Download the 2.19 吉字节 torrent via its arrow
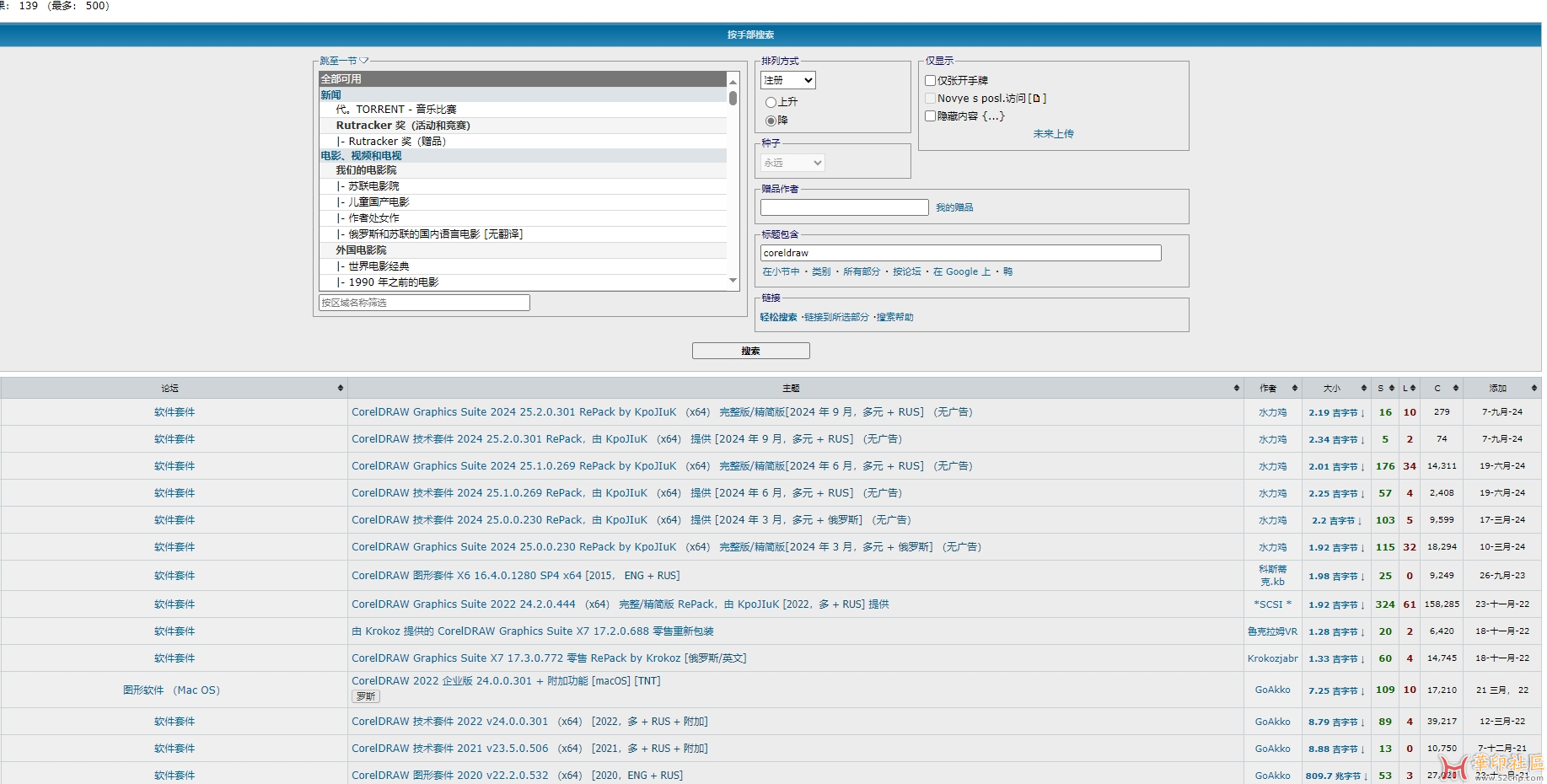This screenshot has width=1547, height=784. [1362, 413]
